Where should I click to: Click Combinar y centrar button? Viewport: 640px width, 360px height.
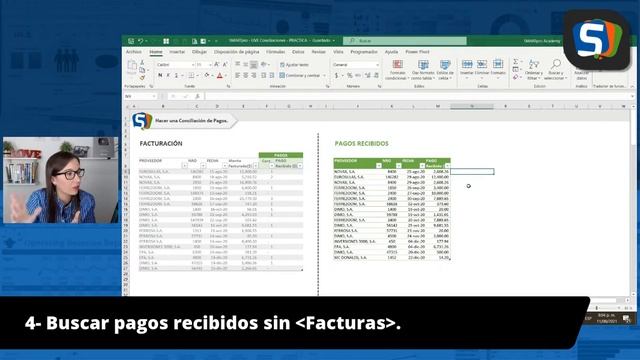300,76
